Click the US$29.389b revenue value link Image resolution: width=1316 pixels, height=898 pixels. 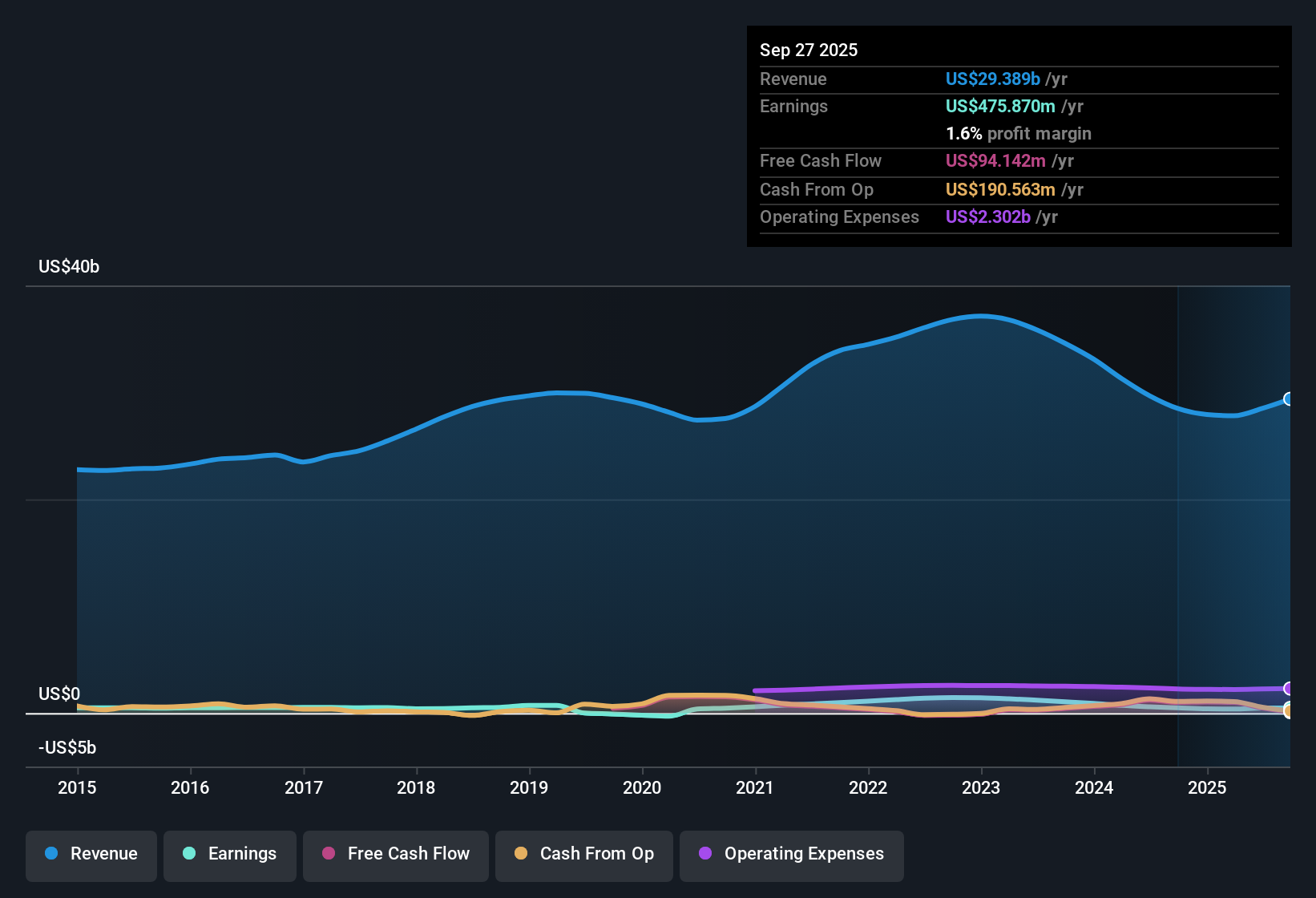[x=992, y=79]
